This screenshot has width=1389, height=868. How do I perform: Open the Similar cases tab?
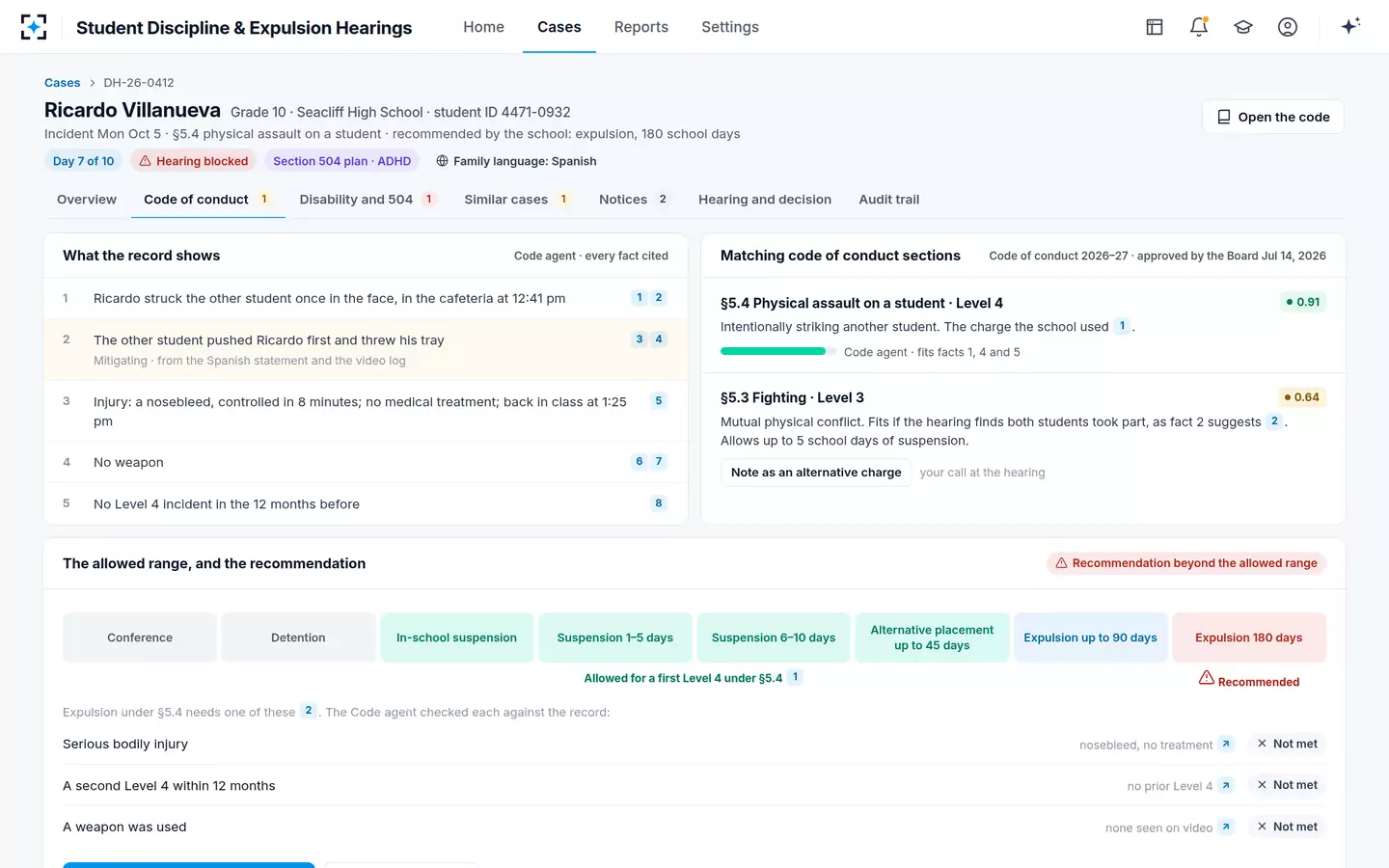click(518, 200)
